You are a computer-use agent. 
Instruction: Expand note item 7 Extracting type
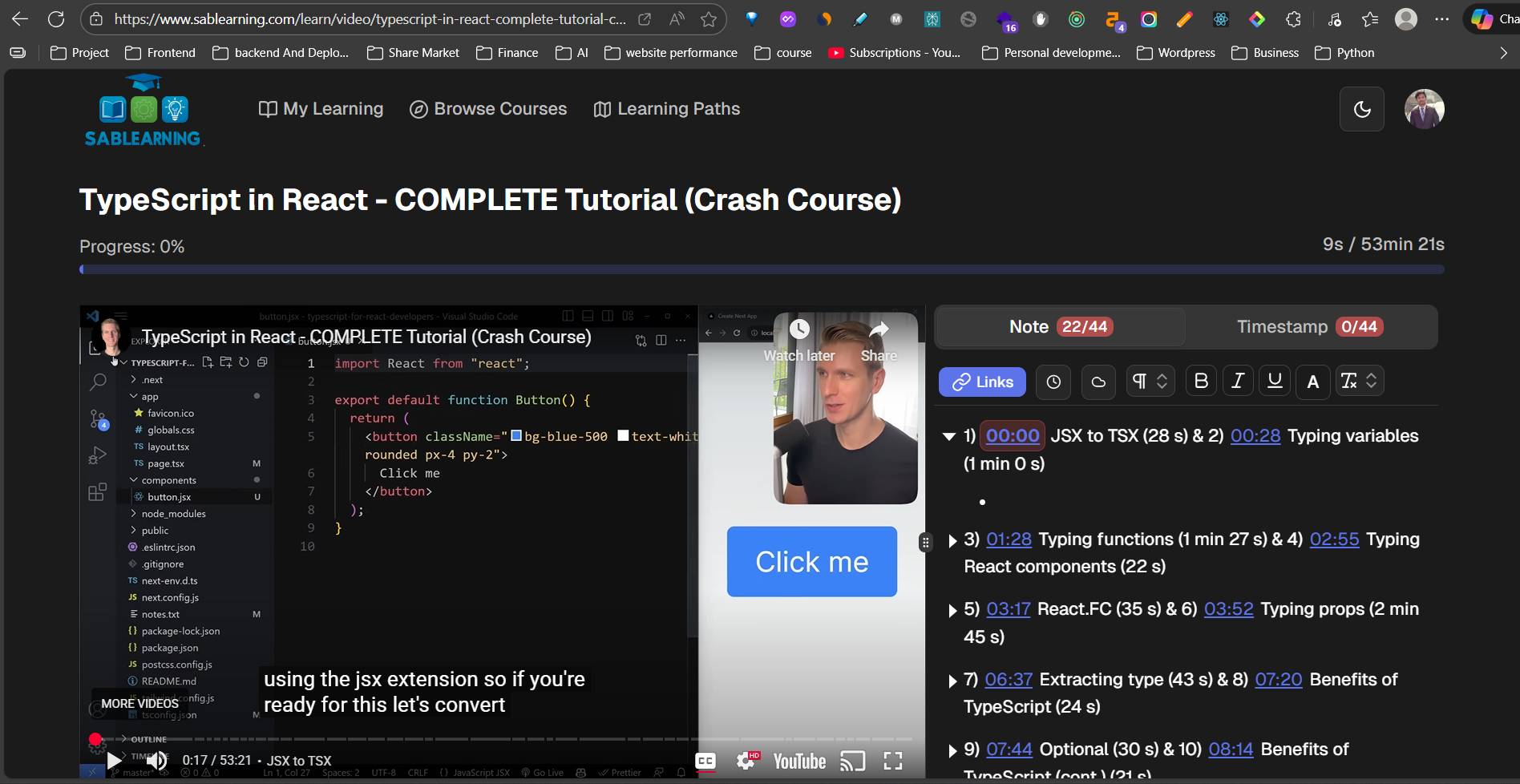click(952, 681)
